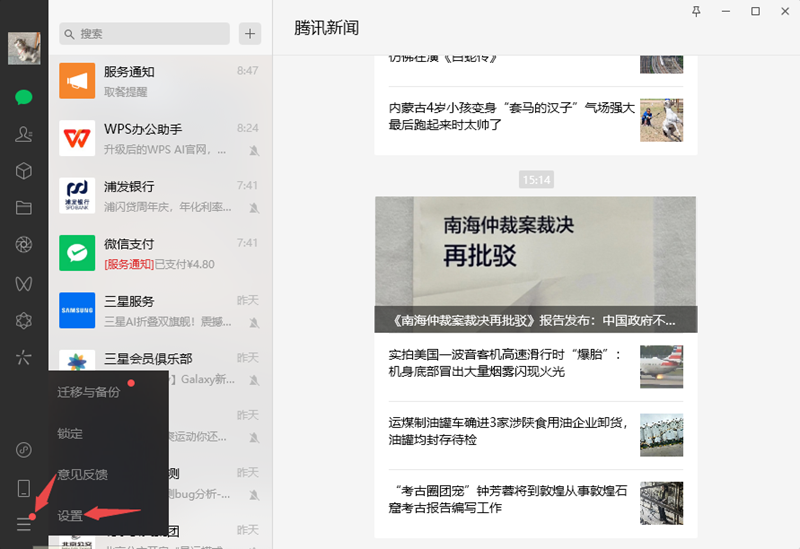Open the Phone sidebar icon
The image size is (800, 549).
pyautogui.click(x=24, y=488)
